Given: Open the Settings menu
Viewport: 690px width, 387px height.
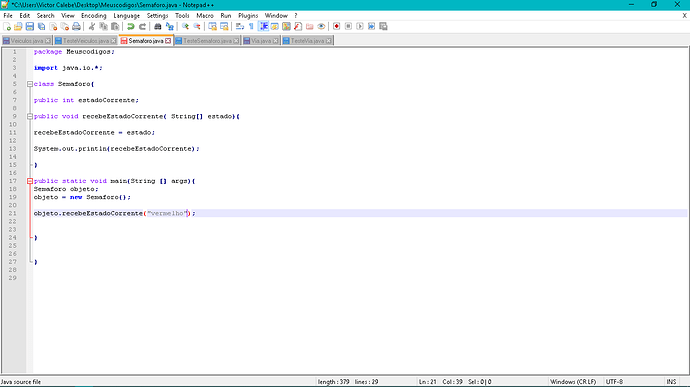Looking at the screenshot, I should (x=157, y=15).
